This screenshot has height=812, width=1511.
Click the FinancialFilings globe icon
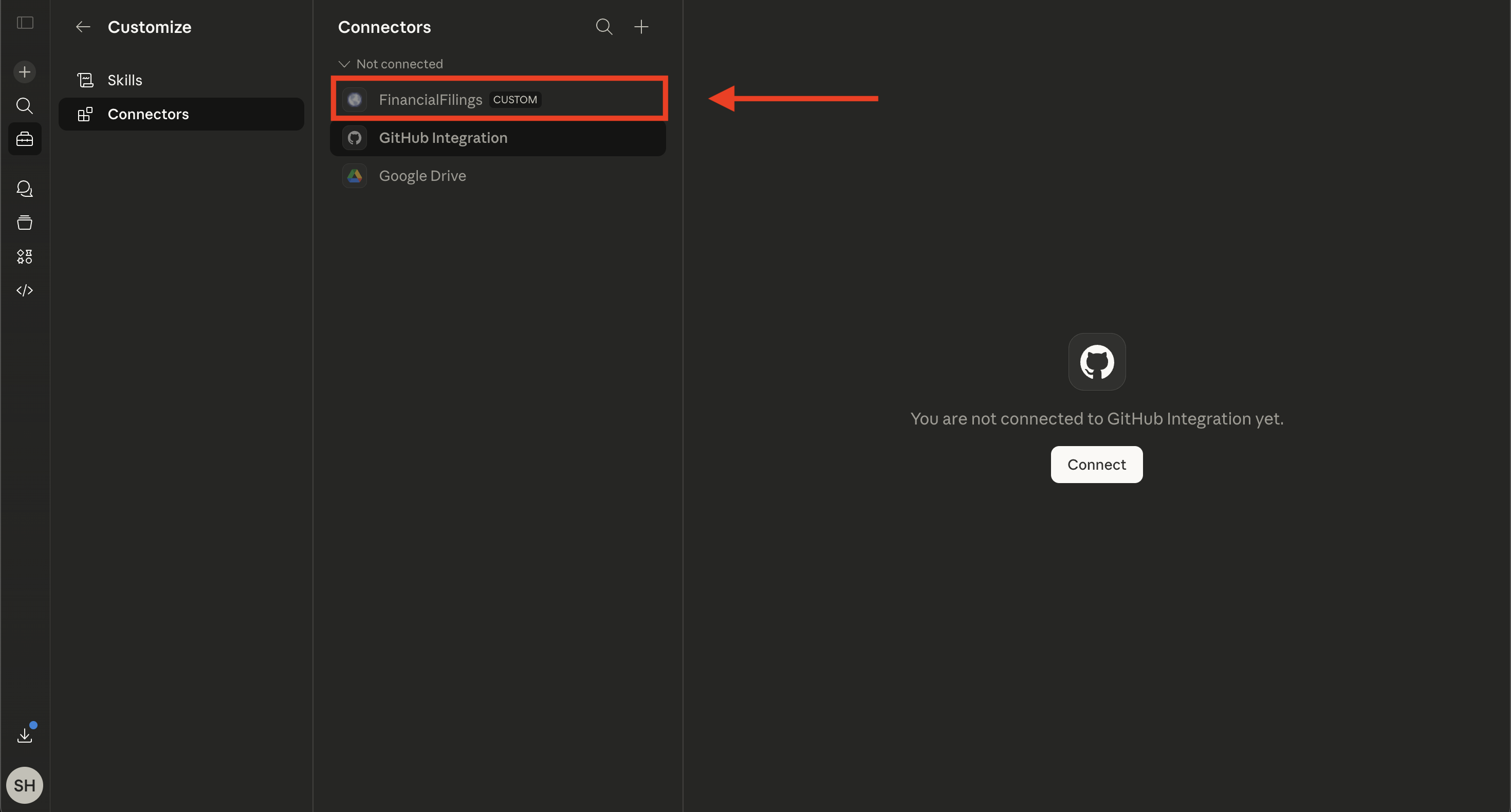pyautogui.click(x=354, y=100)
